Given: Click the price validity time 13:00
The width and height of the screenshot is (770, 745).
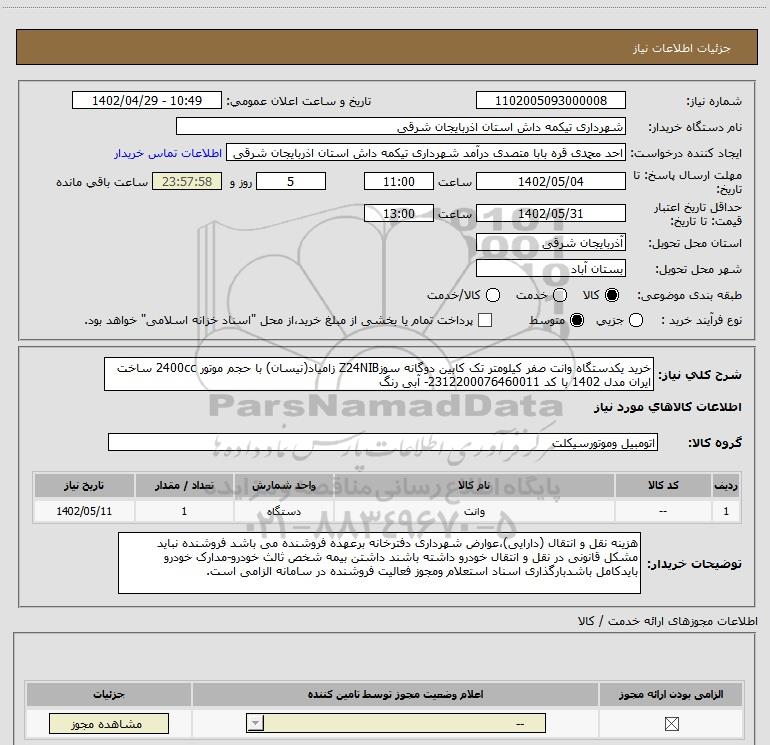Looking at the screenshot, I should (x=399, y=213).
